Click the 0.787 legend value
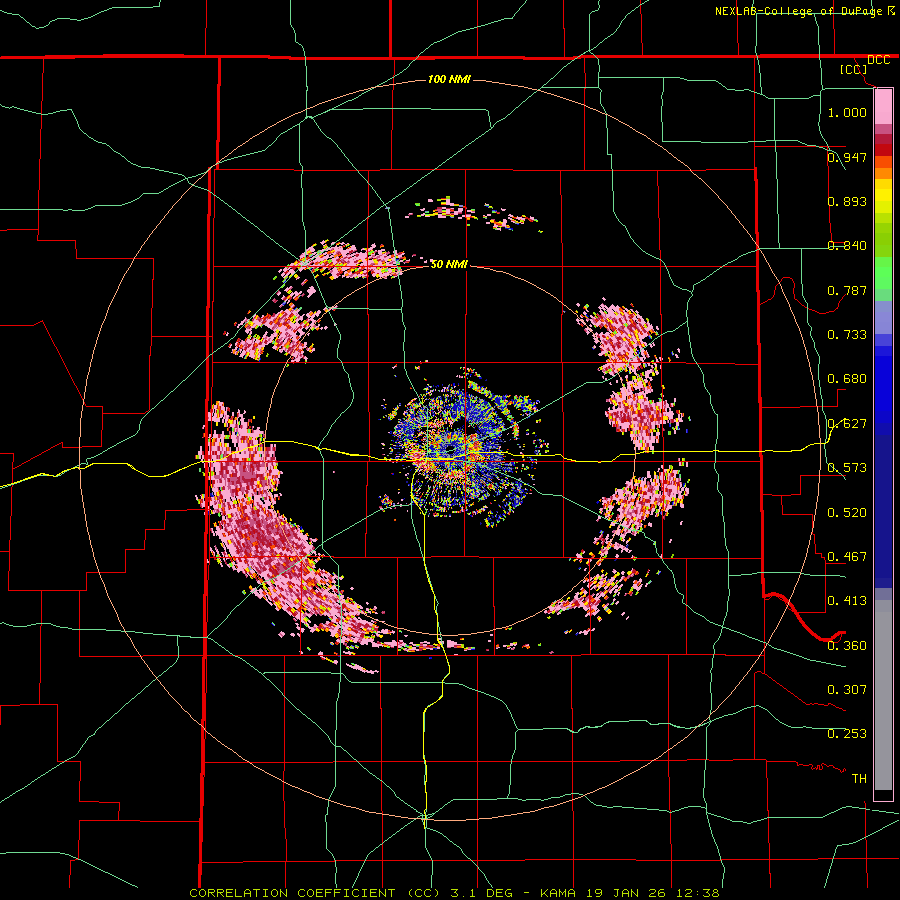Screen dimensions: 900x900 coord(847,290)
